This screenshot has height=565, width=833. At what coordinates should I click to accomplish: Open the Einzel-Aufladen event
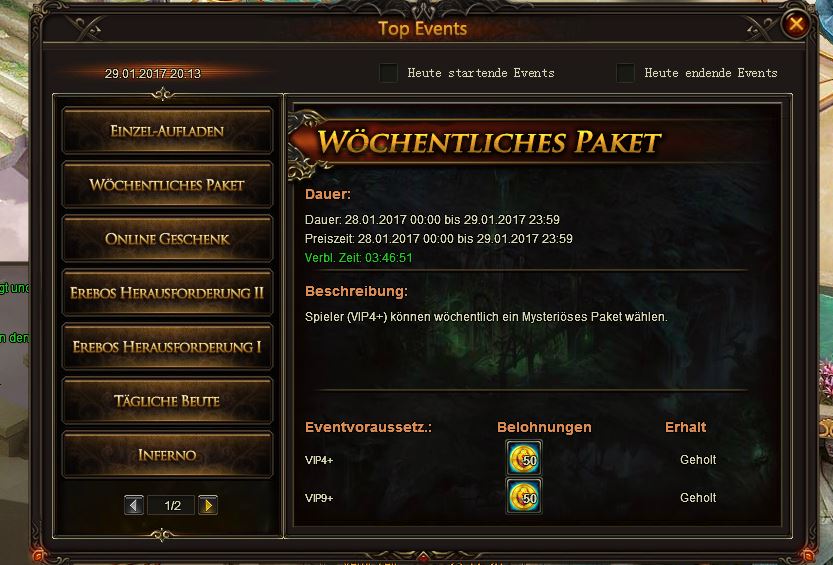[x=167, y=131]
